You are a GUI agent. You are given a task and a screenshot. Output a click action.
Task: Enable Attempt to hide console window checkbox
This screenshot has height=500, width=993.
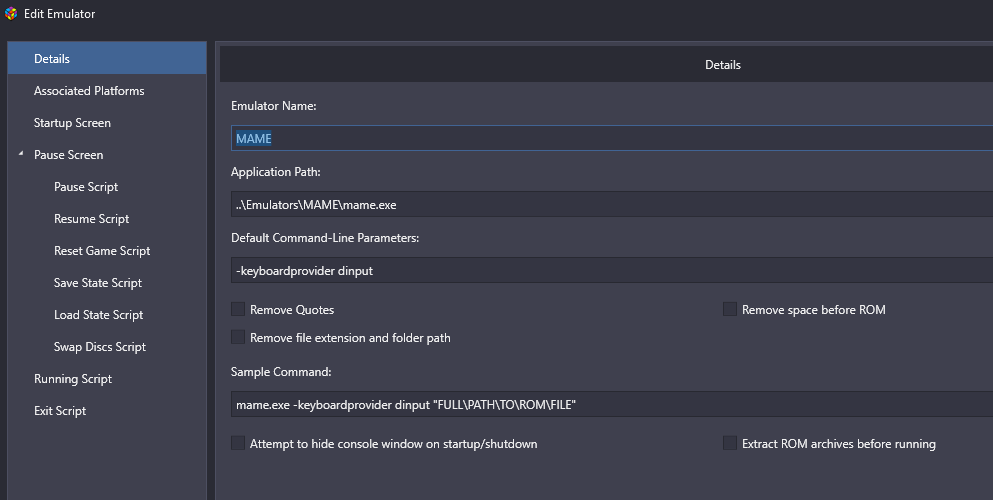pos(238,443)
